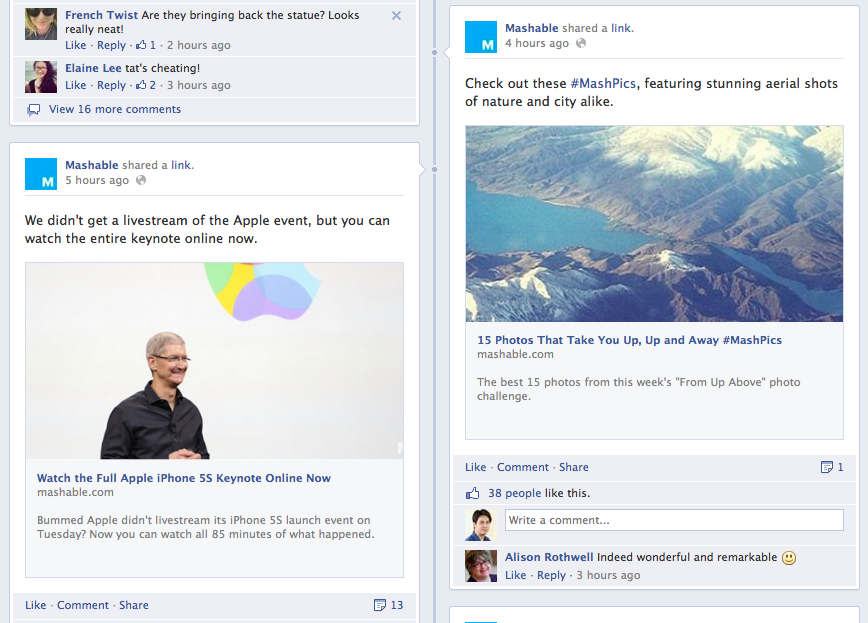Like the MashPics aerial shots post
Viewport: 868px width, 623px height.
point(476,467)
